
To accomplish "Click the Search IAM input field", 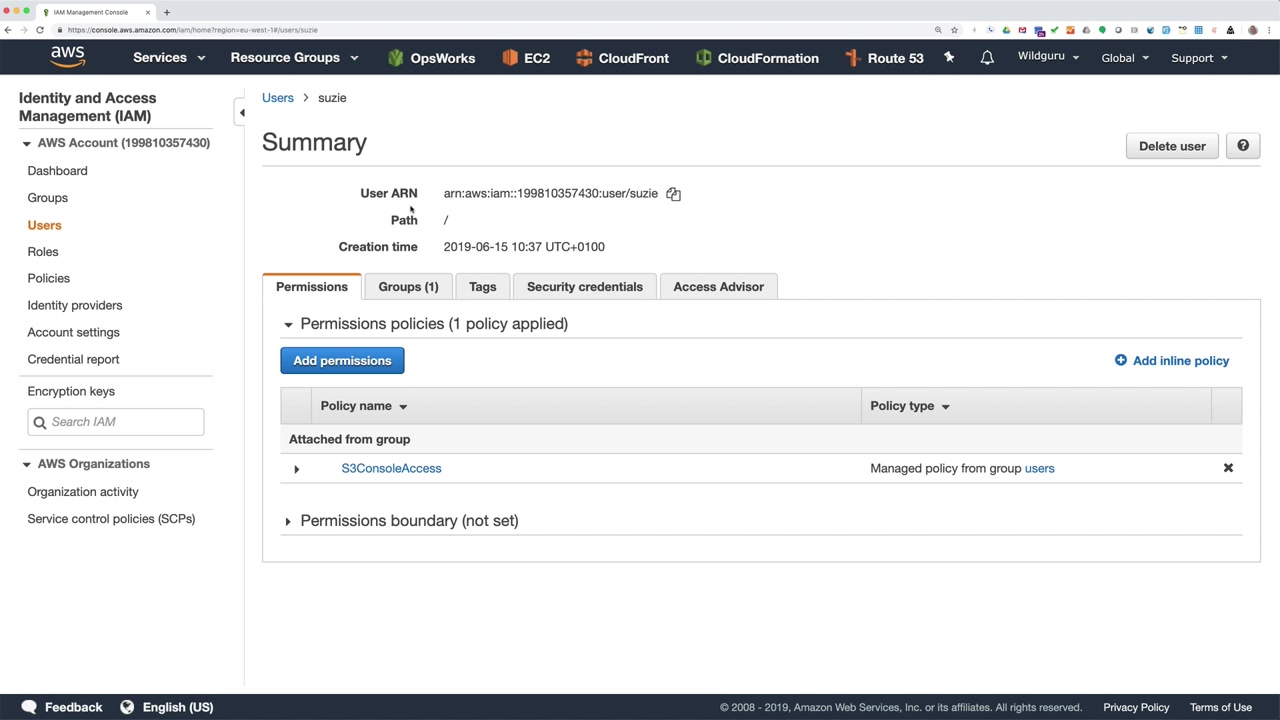I will click(116, 422).
